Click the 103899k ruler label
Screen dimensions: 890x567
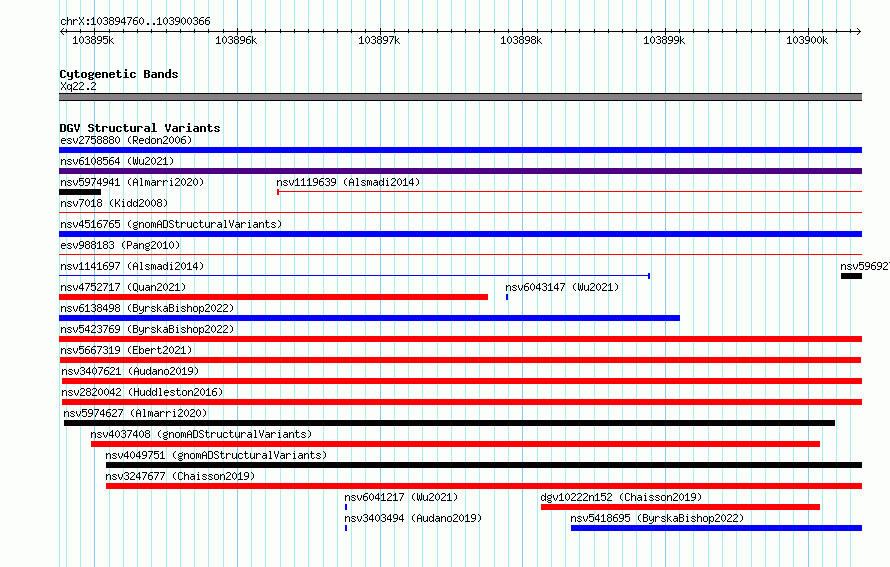tap(664, 40)
